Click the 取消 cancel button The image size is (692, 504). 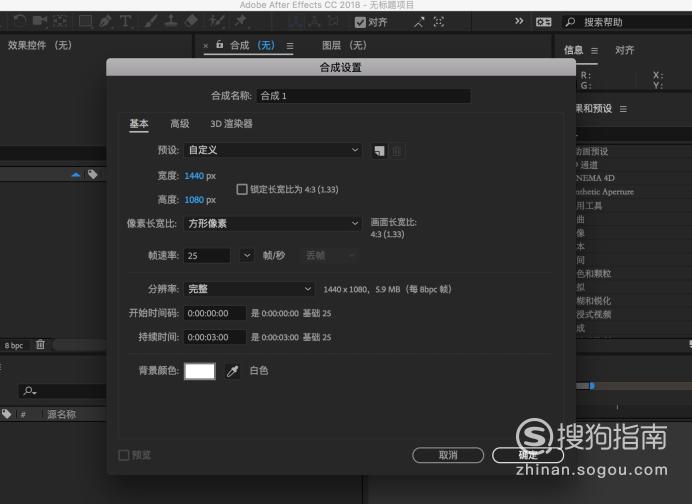(448, 455)
